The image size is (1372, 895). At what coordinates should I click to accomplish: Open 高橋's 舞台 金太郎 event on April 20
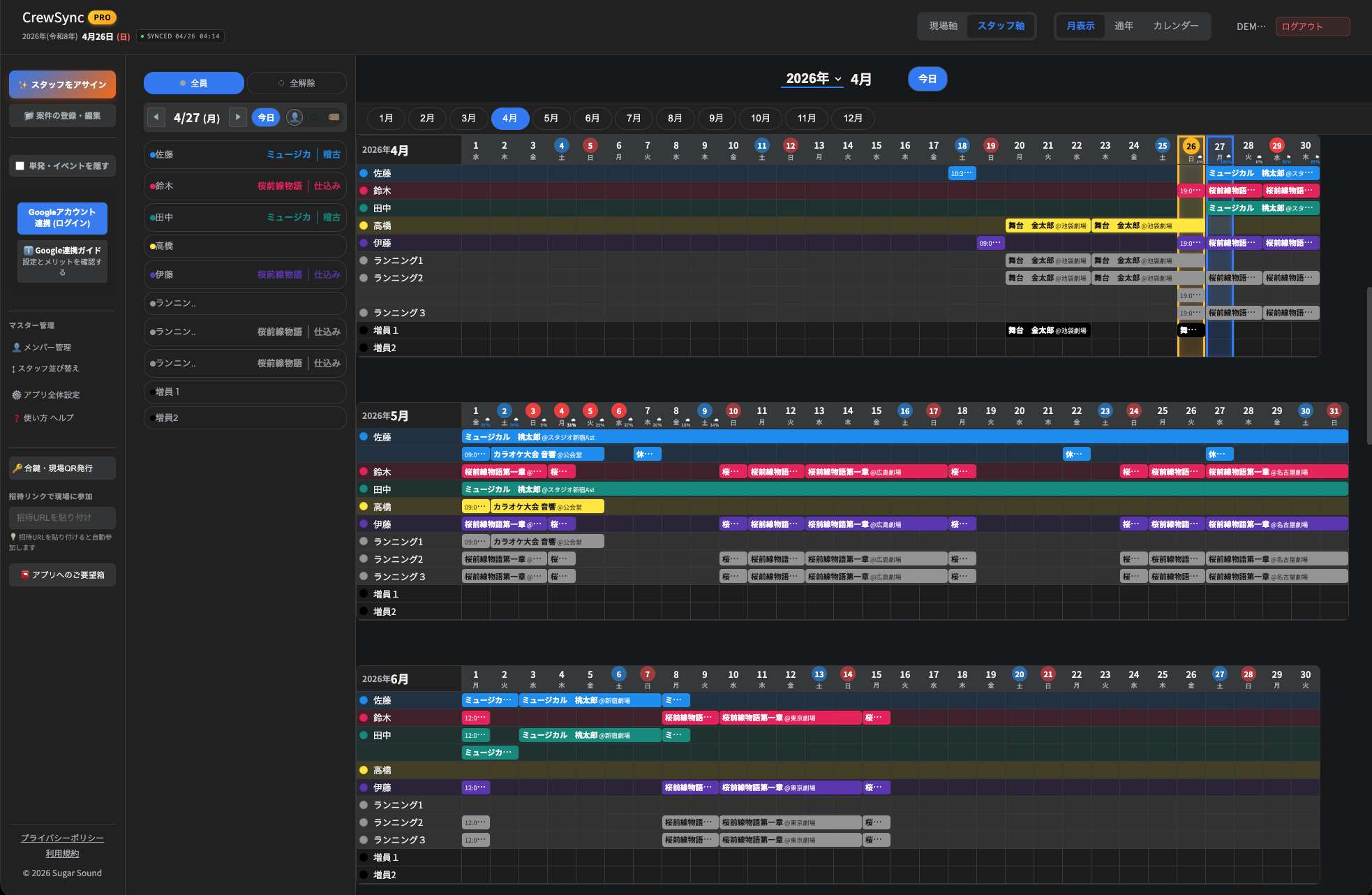click(1047, 225)
